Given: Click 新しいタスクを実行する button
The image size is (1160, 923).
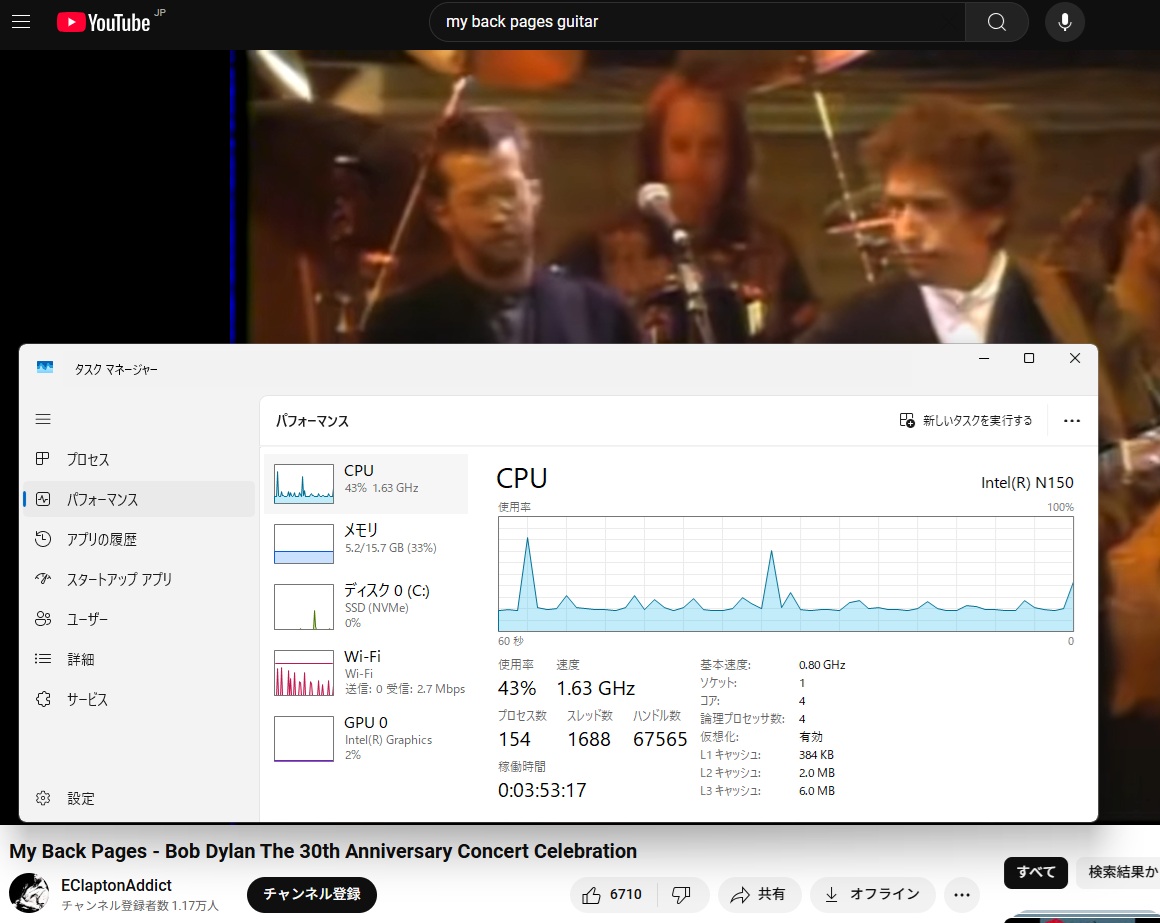Looking at the screenshot, I should pyautogui.click(x=965, y=421).
